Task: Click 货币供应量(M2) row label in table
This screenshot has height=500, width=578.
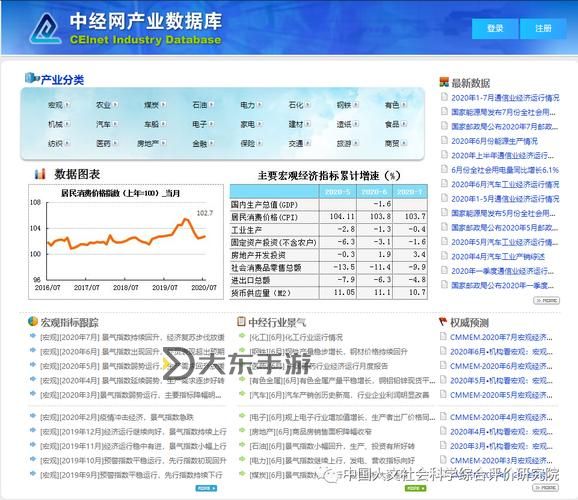Action: coord(261,293)
